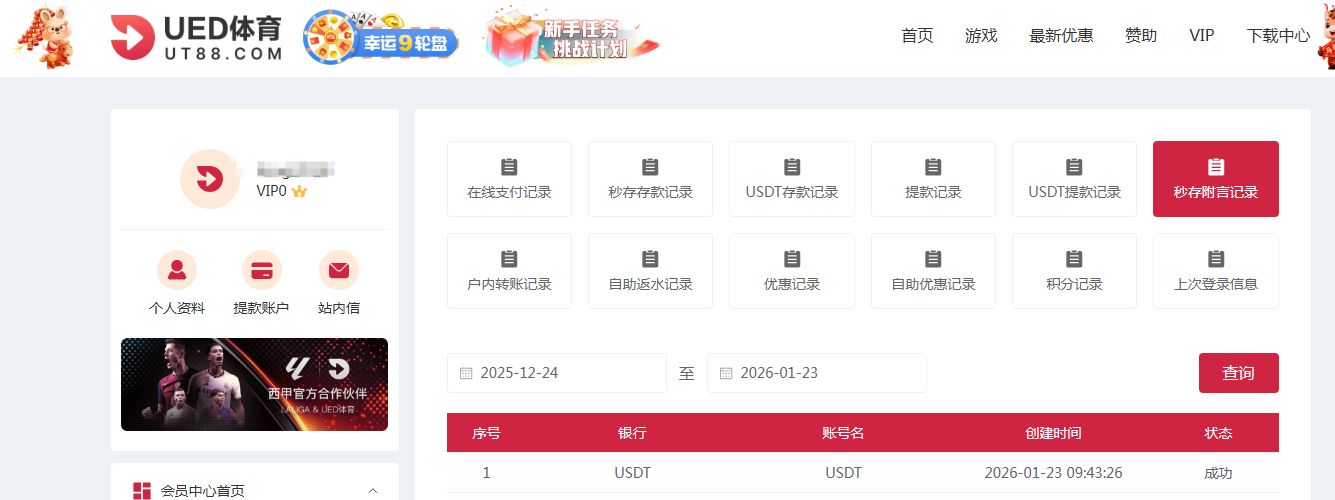Click the clipboard icon above 上次登录信息
The height and width of the screenshot is (500, 1335).
pos(1216,259)
